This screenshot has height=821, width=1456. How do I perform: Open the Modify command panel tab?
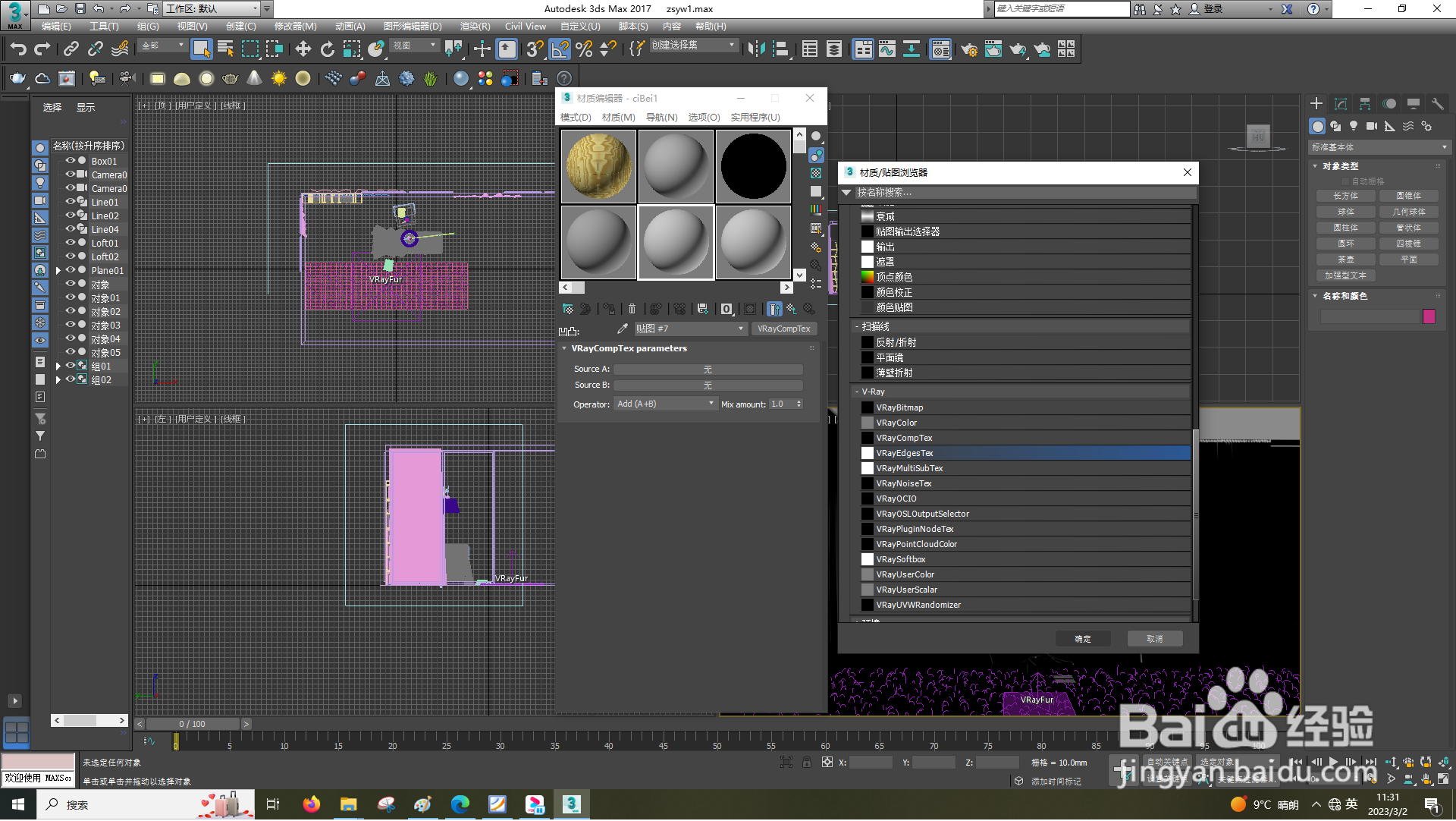(x=1341, y=104)
